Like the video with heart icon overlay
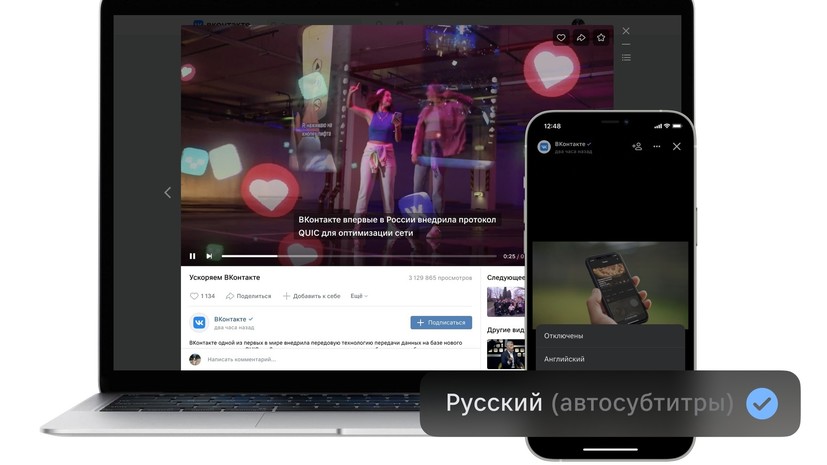This screenshot has height=465, width=827. (x=561, y=37)
